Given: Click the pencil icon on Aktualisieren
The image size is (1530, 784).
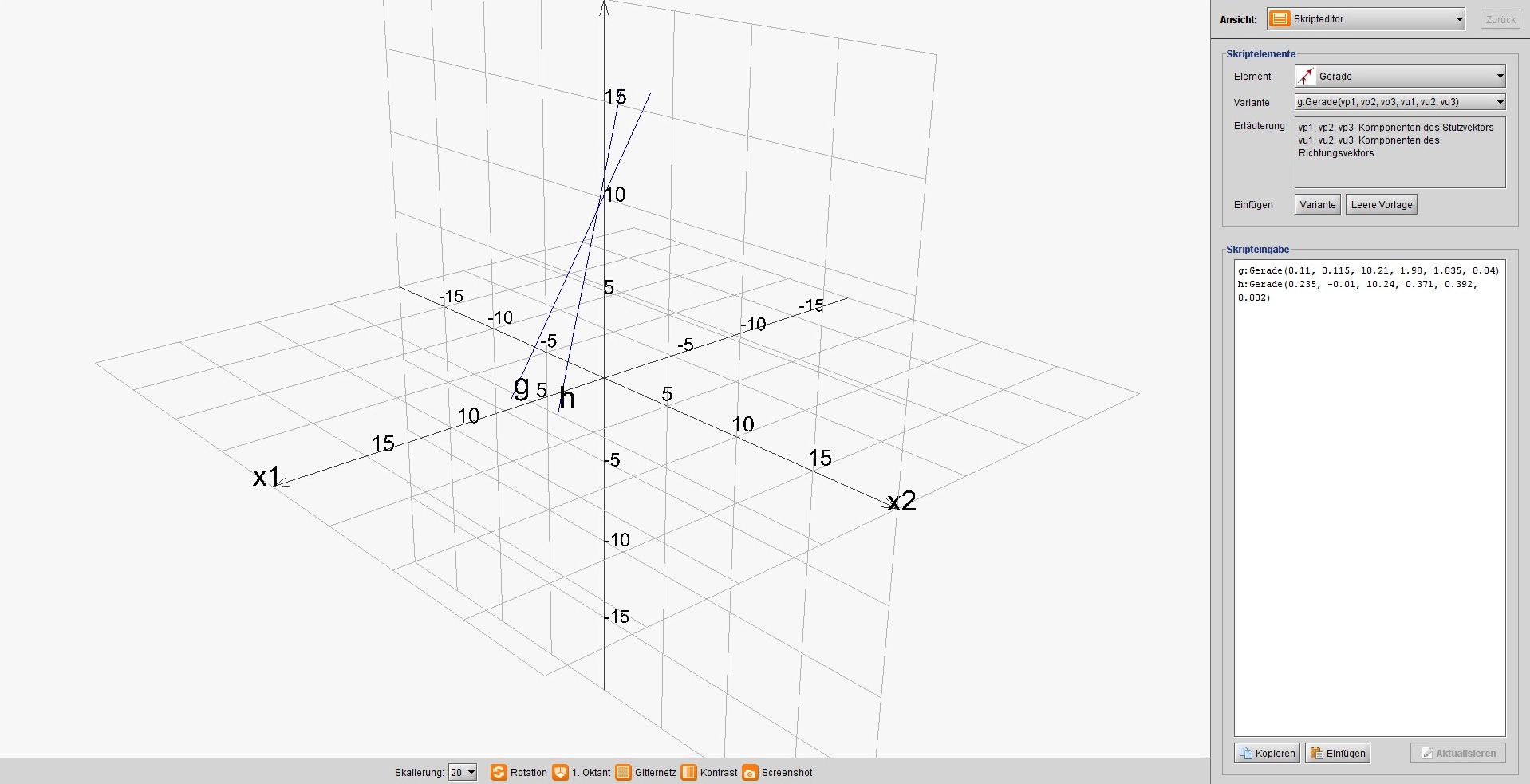Looking at the screenshot, I should (1427, 753).
